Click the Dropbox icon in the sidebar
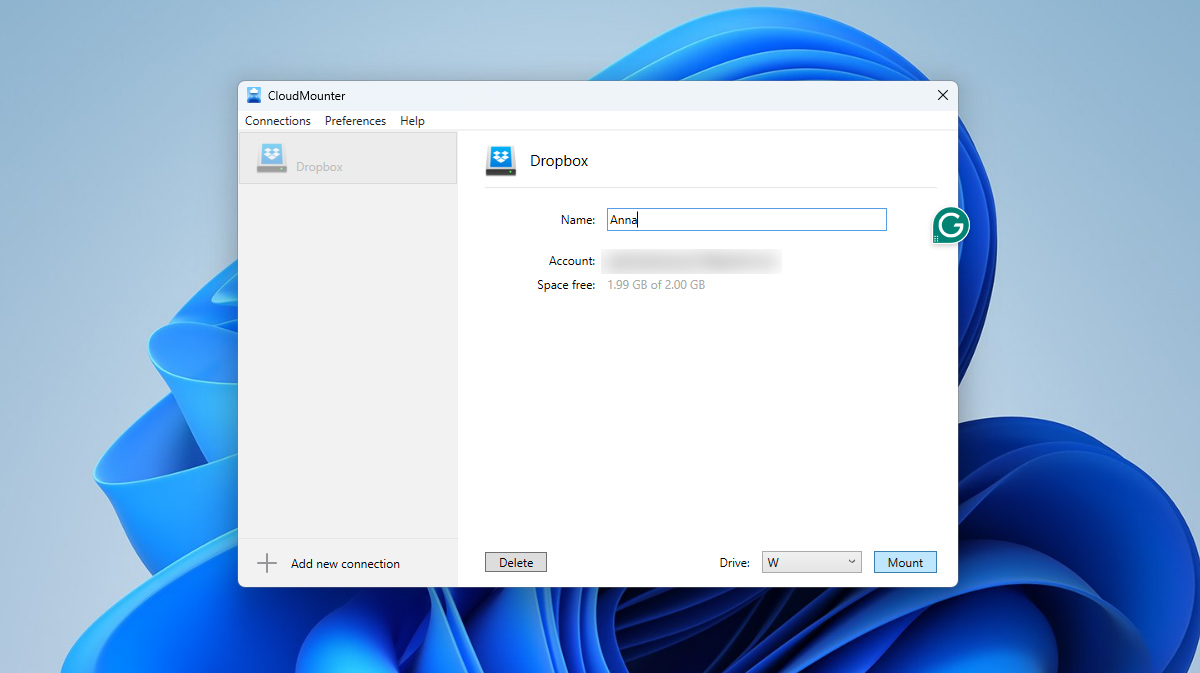1200x673 pixels. (x=272, y=157)
